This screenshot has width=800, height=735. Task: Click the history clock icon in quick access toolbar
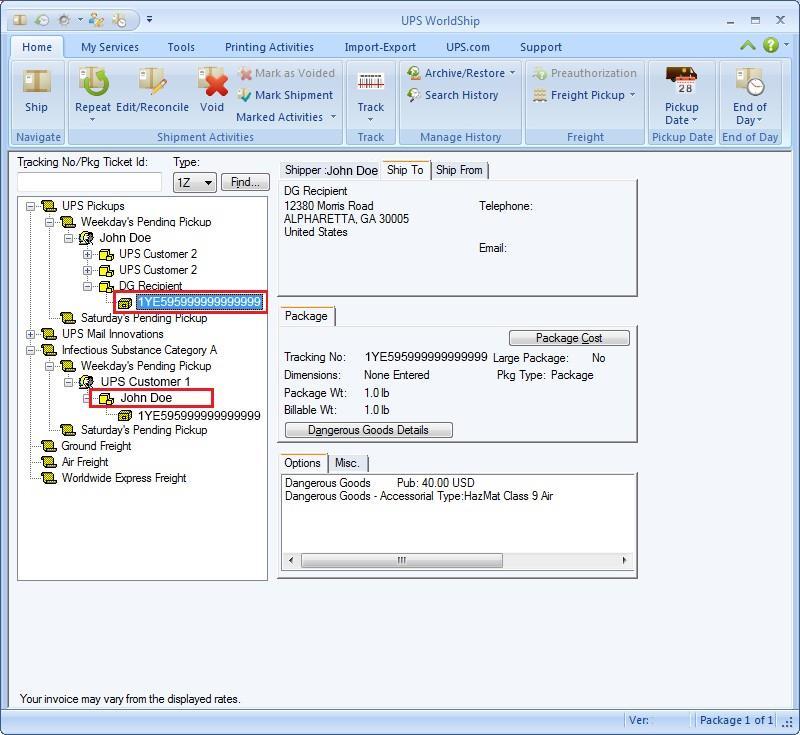point(42,20)
